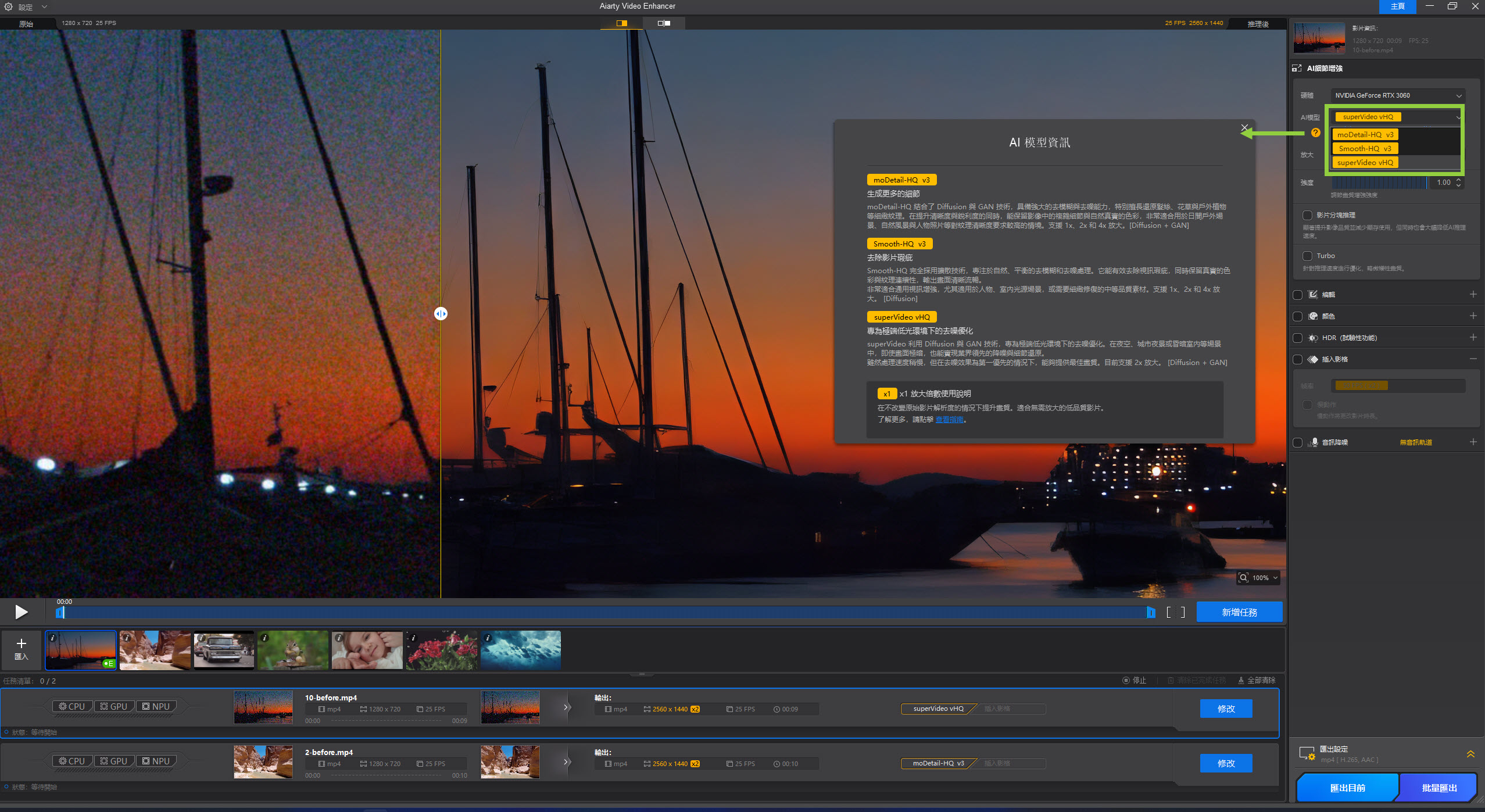This screenshot has height=812, width=1485.
Task: Enable the audio denoise checkbox
Action: (1297, 442)
